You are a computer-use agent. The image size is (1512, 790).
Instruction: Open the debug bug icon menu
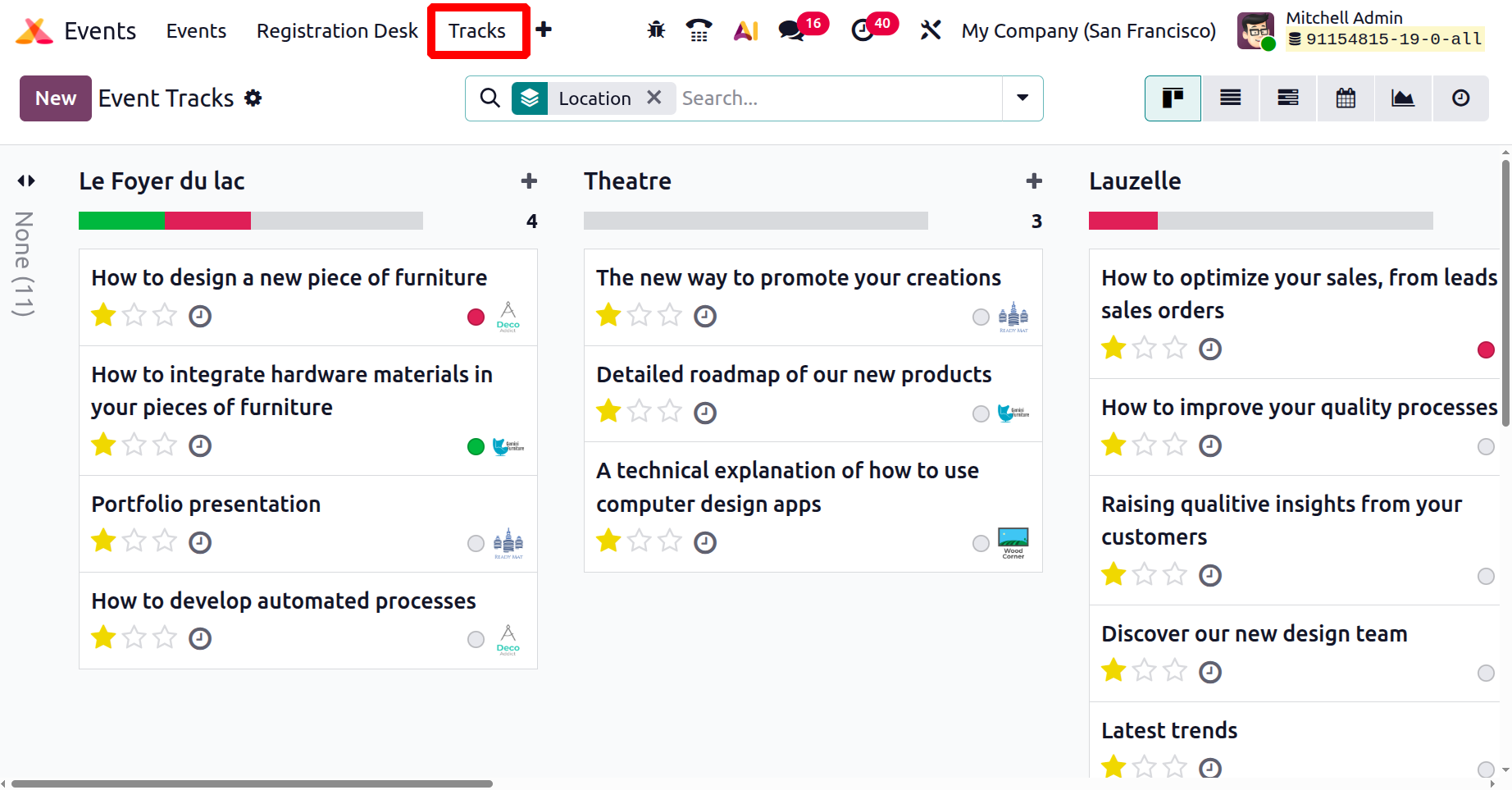[656, 31]
